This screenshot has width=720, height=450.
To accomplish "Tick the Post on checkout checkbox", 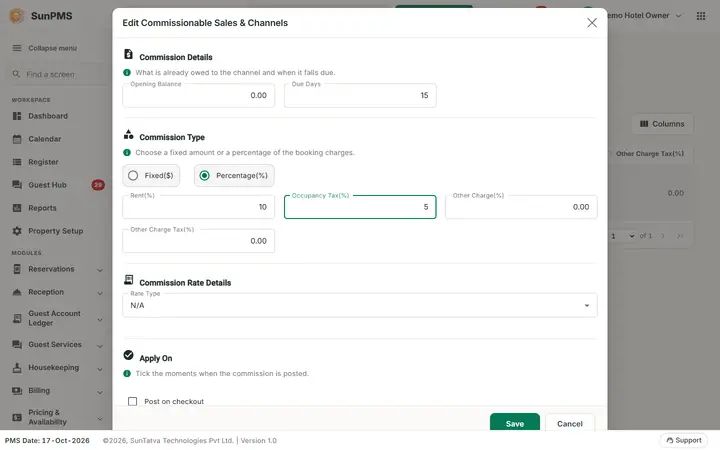I will click(x=133, y=401).
